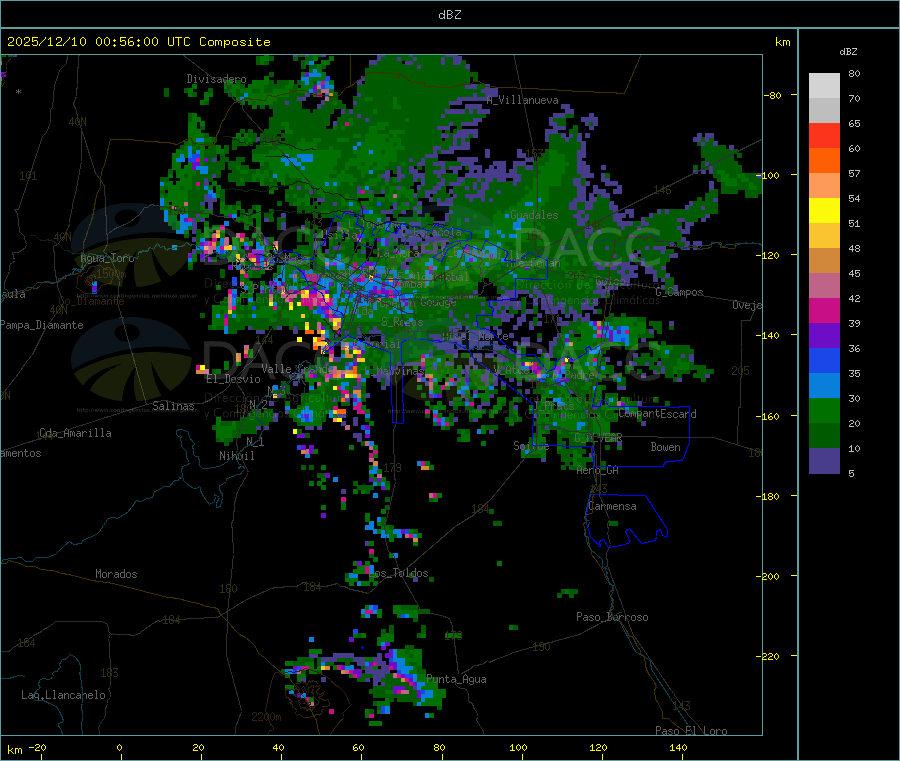900x761 pixels.
Task: Click the blue 35 dBZ legend swatch
Action: pyautogui.click(x=824, y=360)
